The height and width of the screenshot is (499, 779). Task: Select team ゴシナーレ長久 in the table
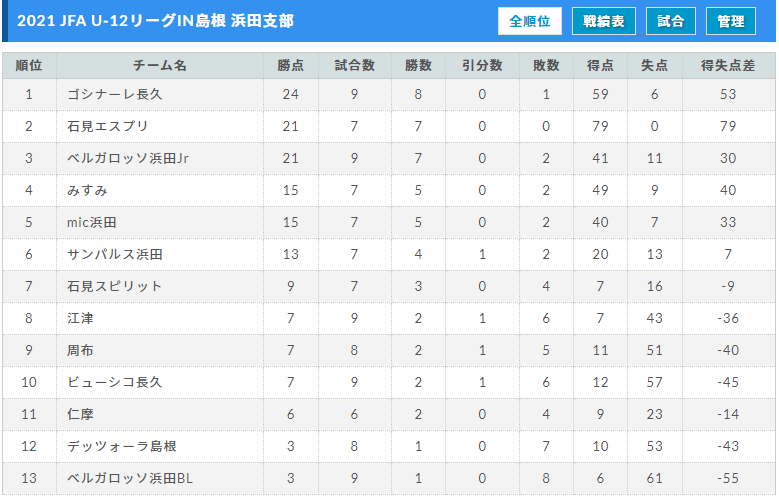[115, 94]
